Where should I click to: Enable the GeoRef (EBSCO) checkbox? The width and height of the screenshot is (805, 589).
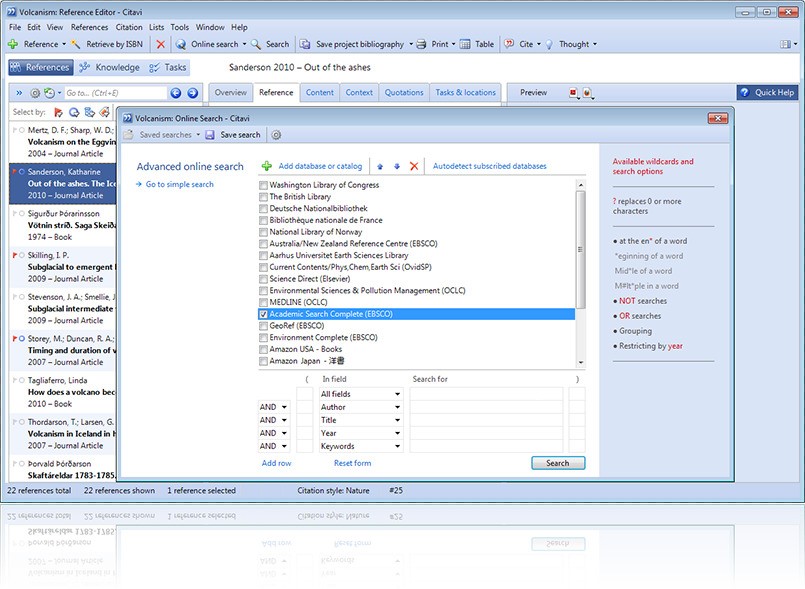pos(263,326)
